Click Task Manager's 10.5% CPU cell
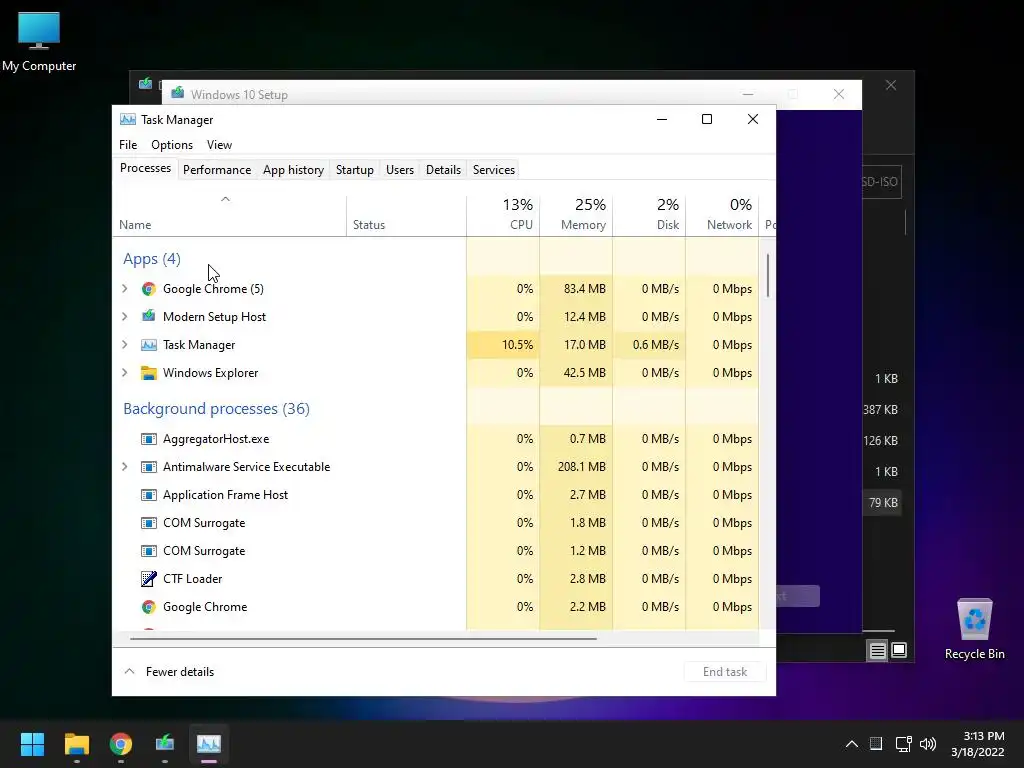Screen dimensions: 1024x768 click(504, 345)
